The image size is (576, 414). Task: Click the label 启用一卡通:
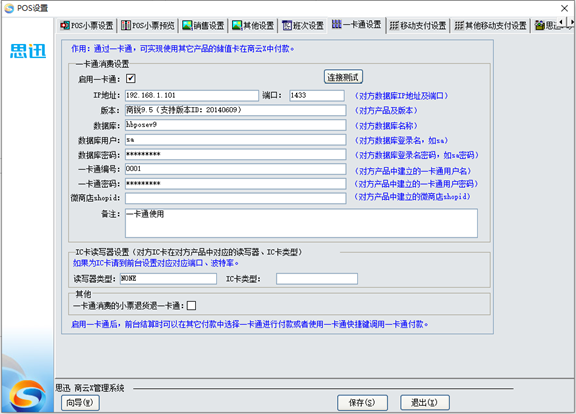[99, 79]
